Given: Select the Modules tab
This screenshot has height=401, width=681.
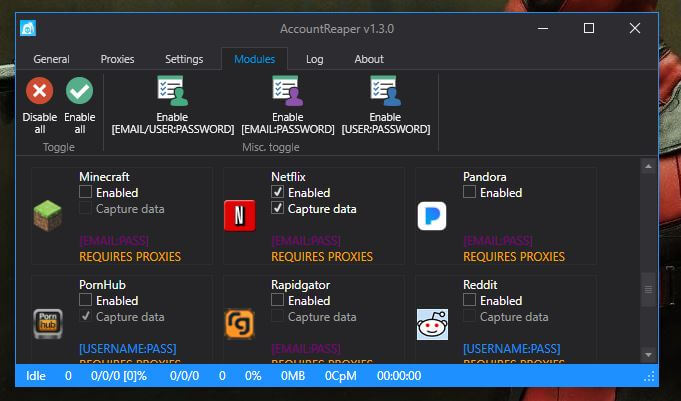Looking at the screenshot, I should [x=255, y=59].
